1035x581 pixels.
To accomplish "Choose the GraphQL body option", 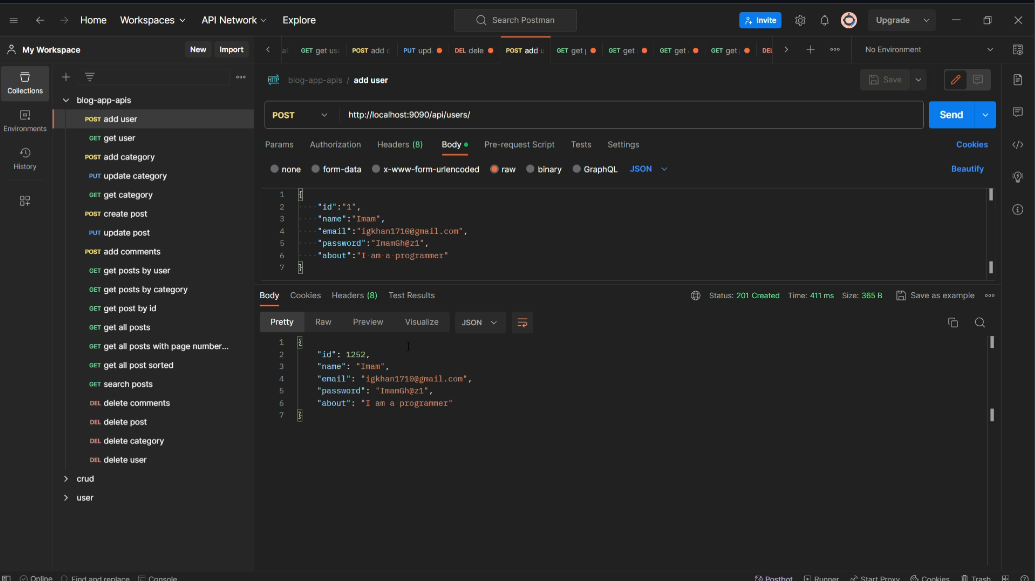I will pos(595,169).
